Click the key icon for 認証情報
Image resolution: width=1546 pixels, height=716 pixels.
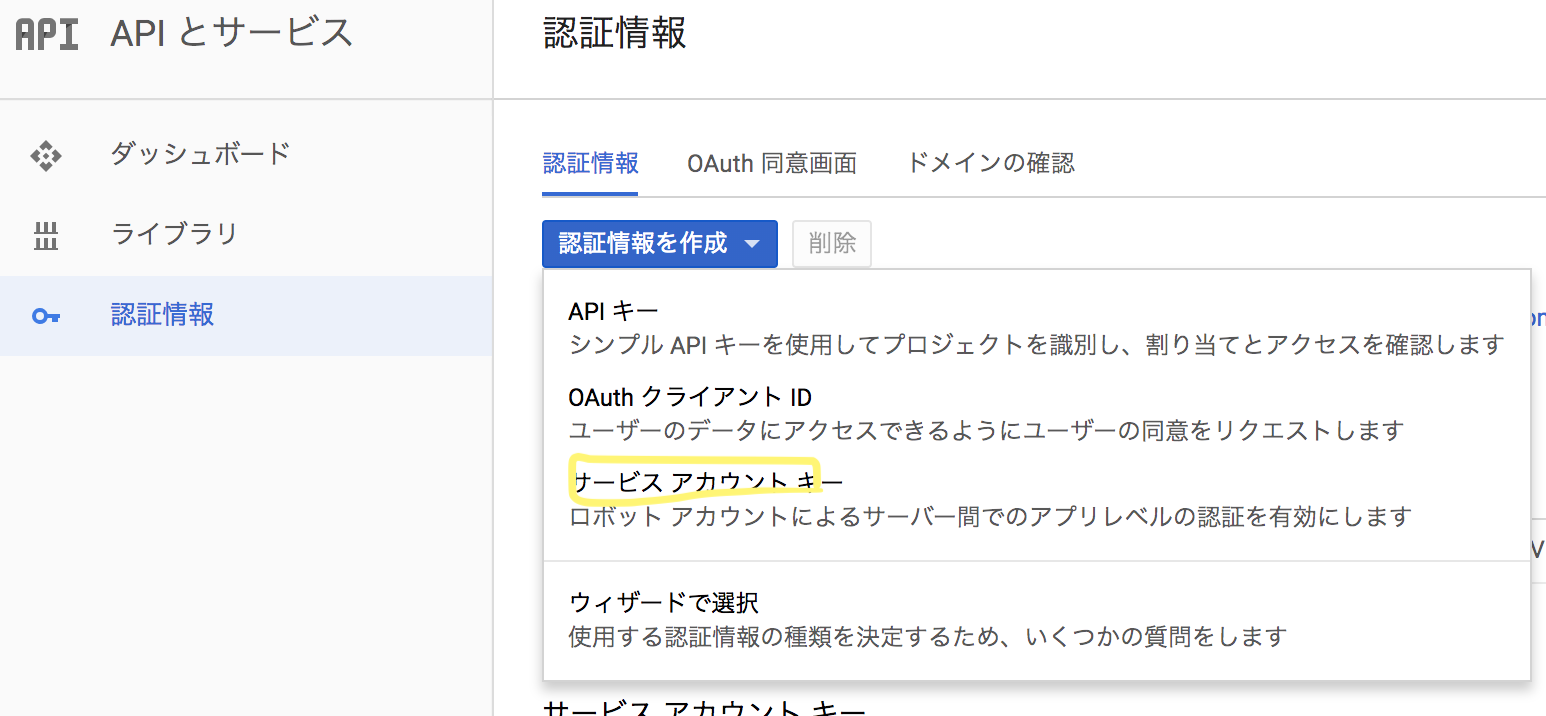coord(46,317)
